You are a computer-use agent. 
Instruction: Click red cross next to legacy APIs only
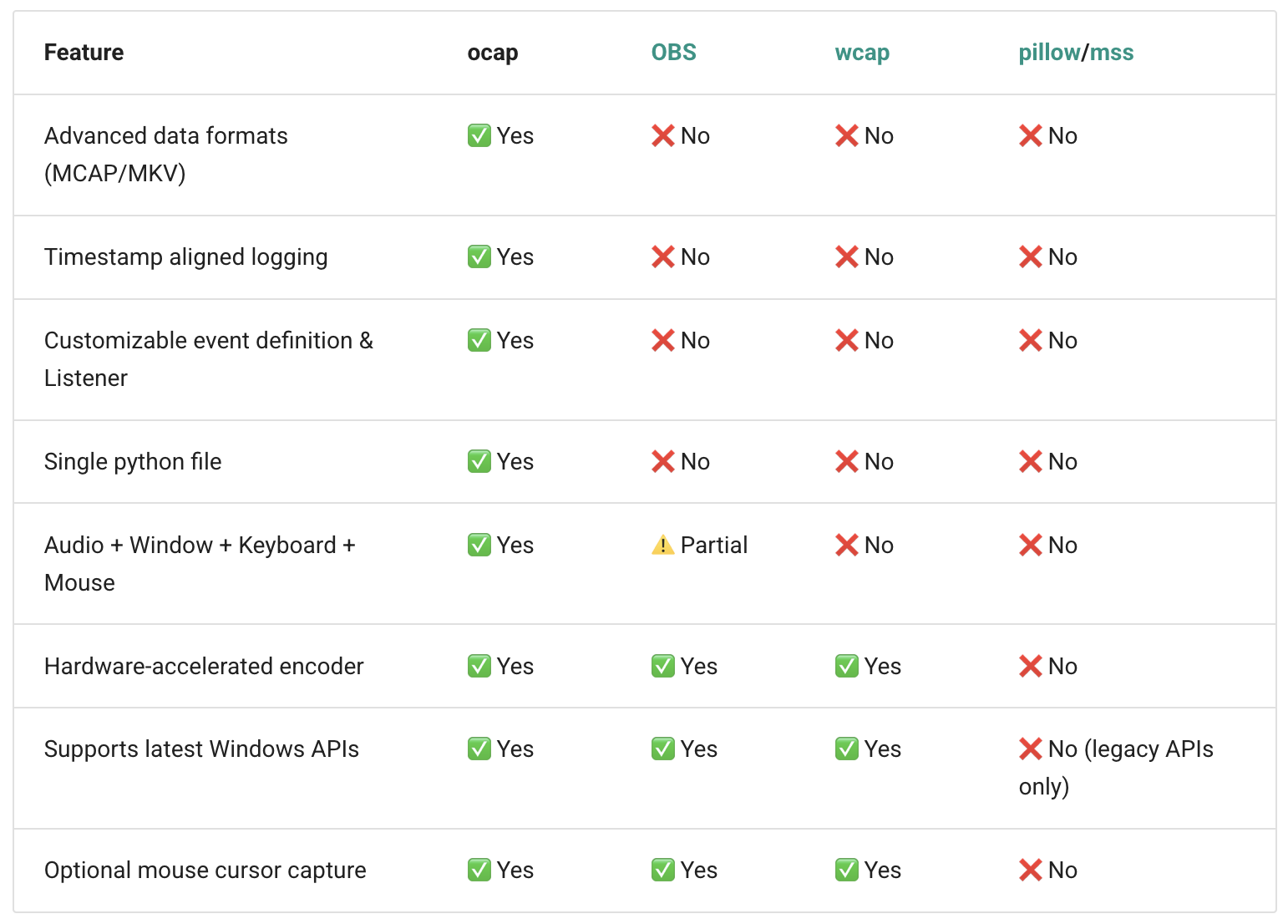(x=1031, y=749)
